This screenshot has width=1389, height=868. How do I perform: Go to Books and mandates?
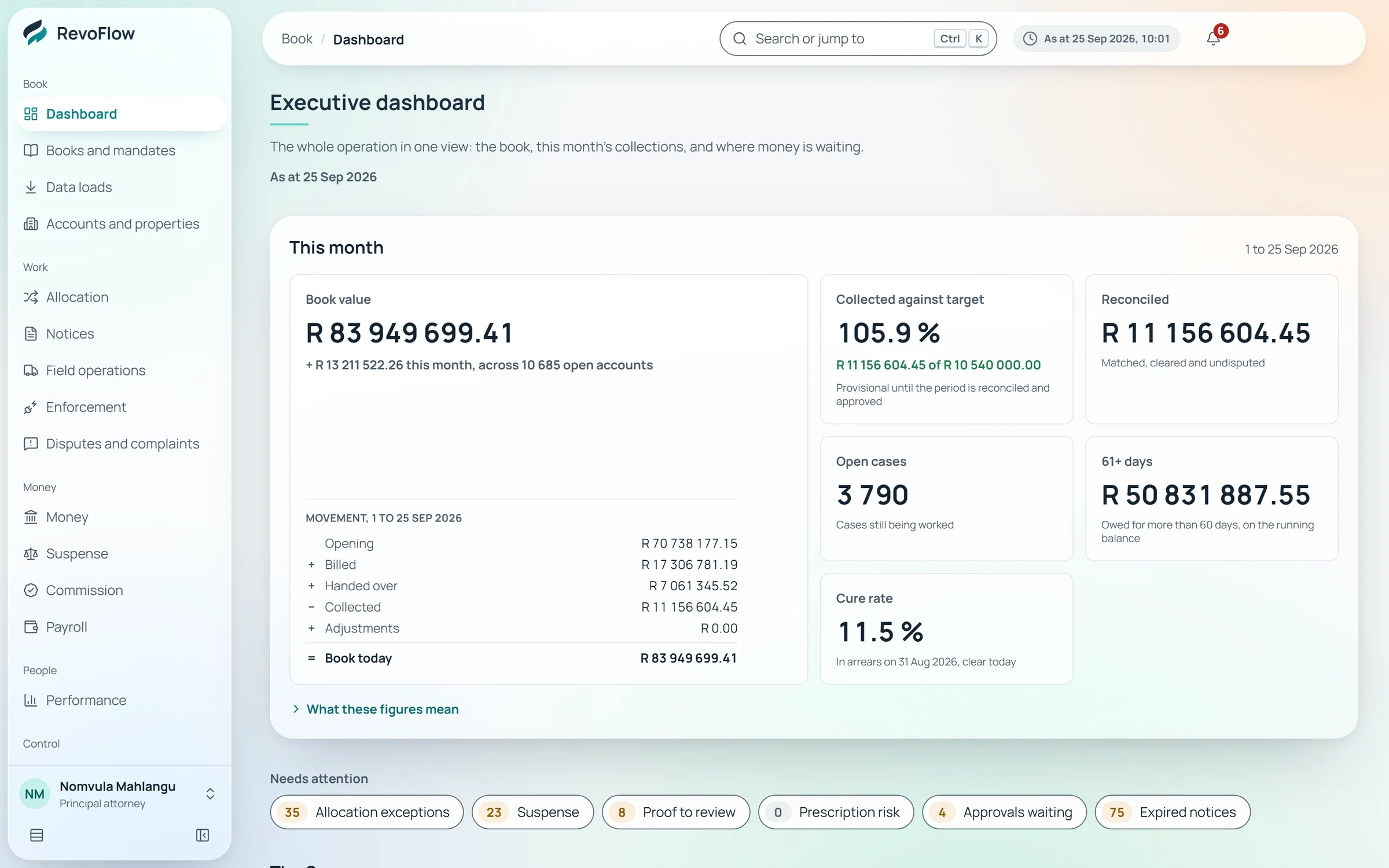click(121, 150)
